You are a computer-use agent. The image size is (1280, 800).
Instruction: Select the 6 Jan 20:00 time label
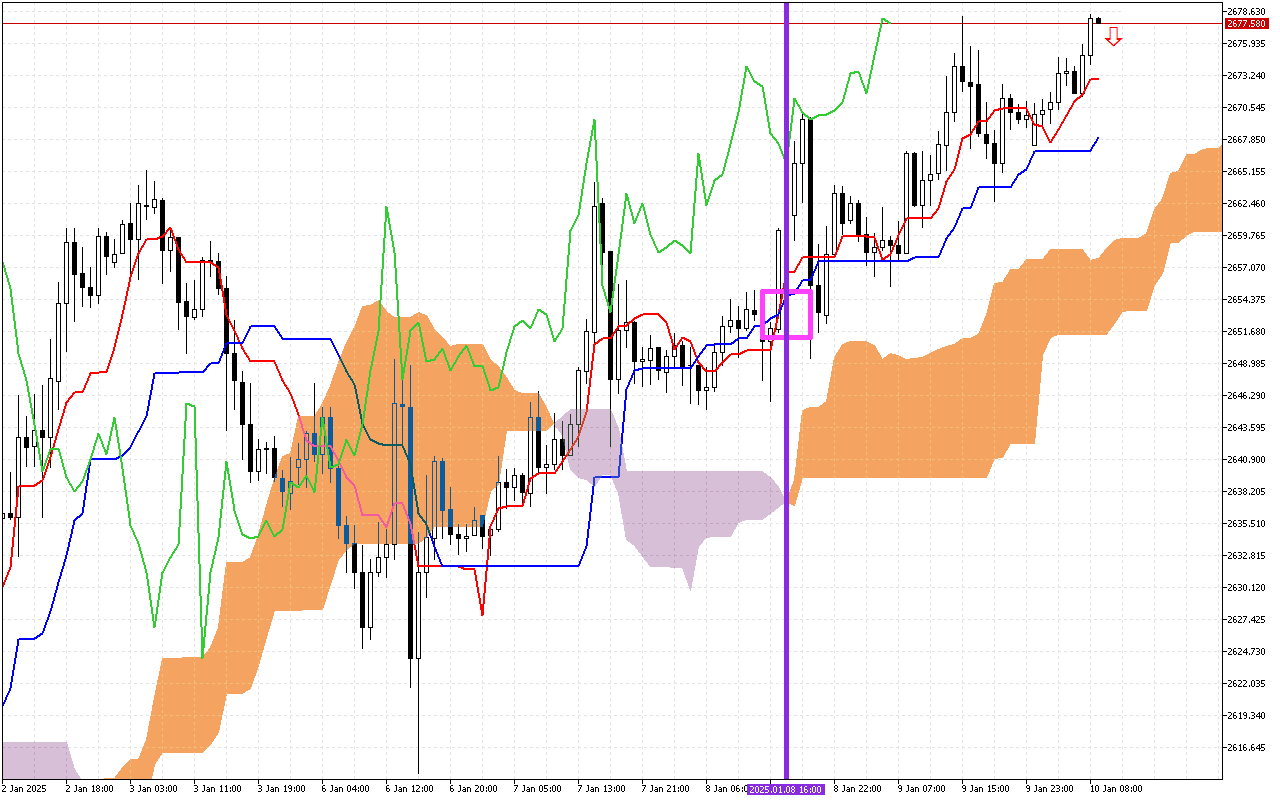point(476,789)
